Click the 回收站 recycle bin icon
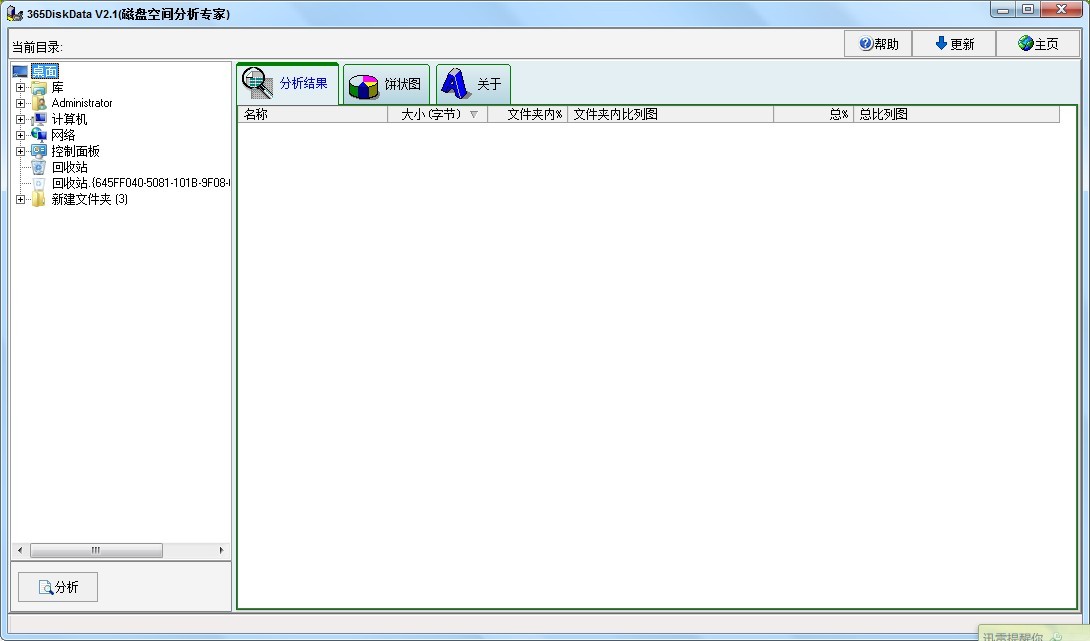This screenshot has width=1090, height=641. 39,167
